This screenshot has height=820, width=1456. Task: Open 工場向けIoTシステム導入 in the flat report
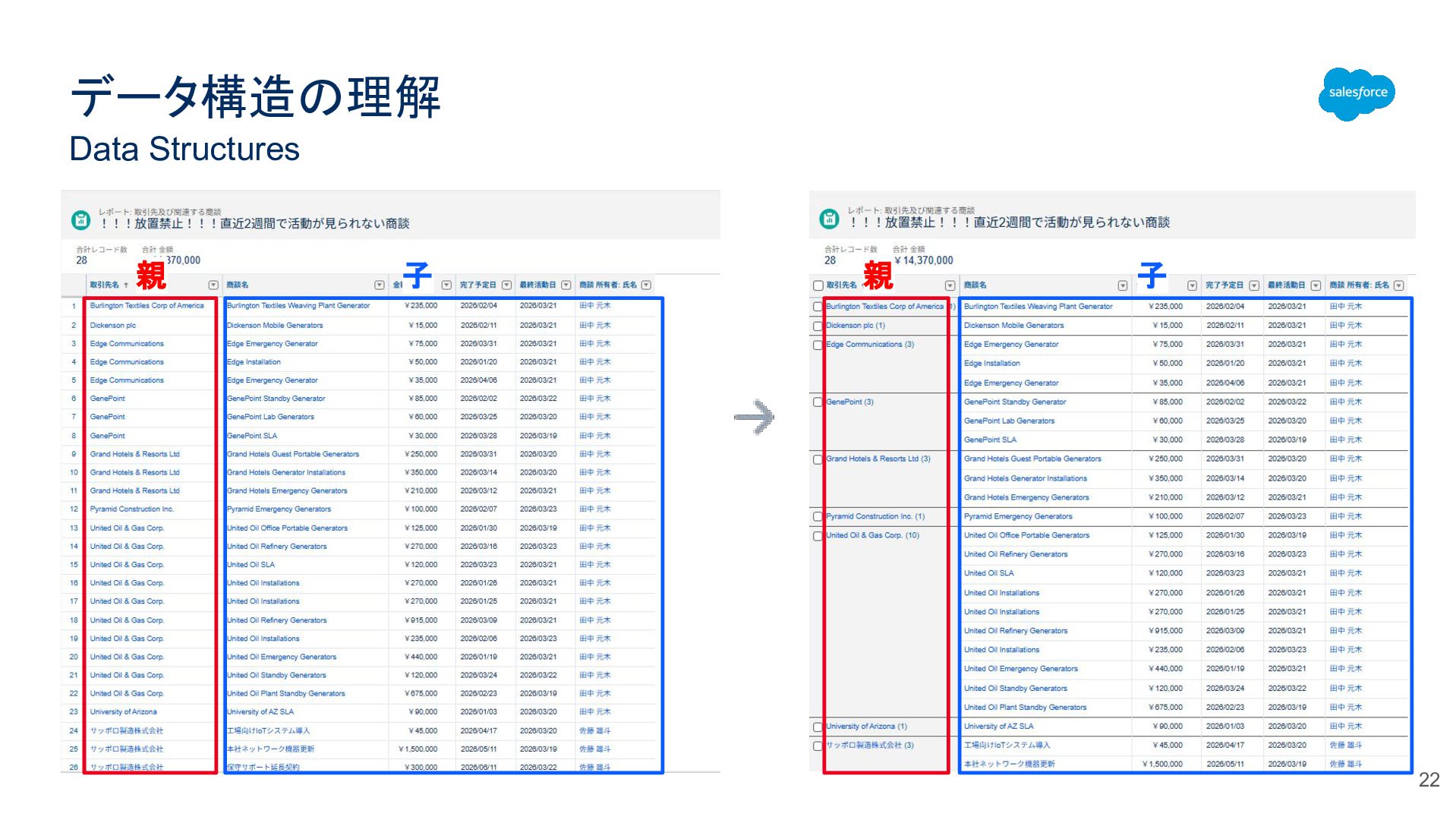(268, 731)
